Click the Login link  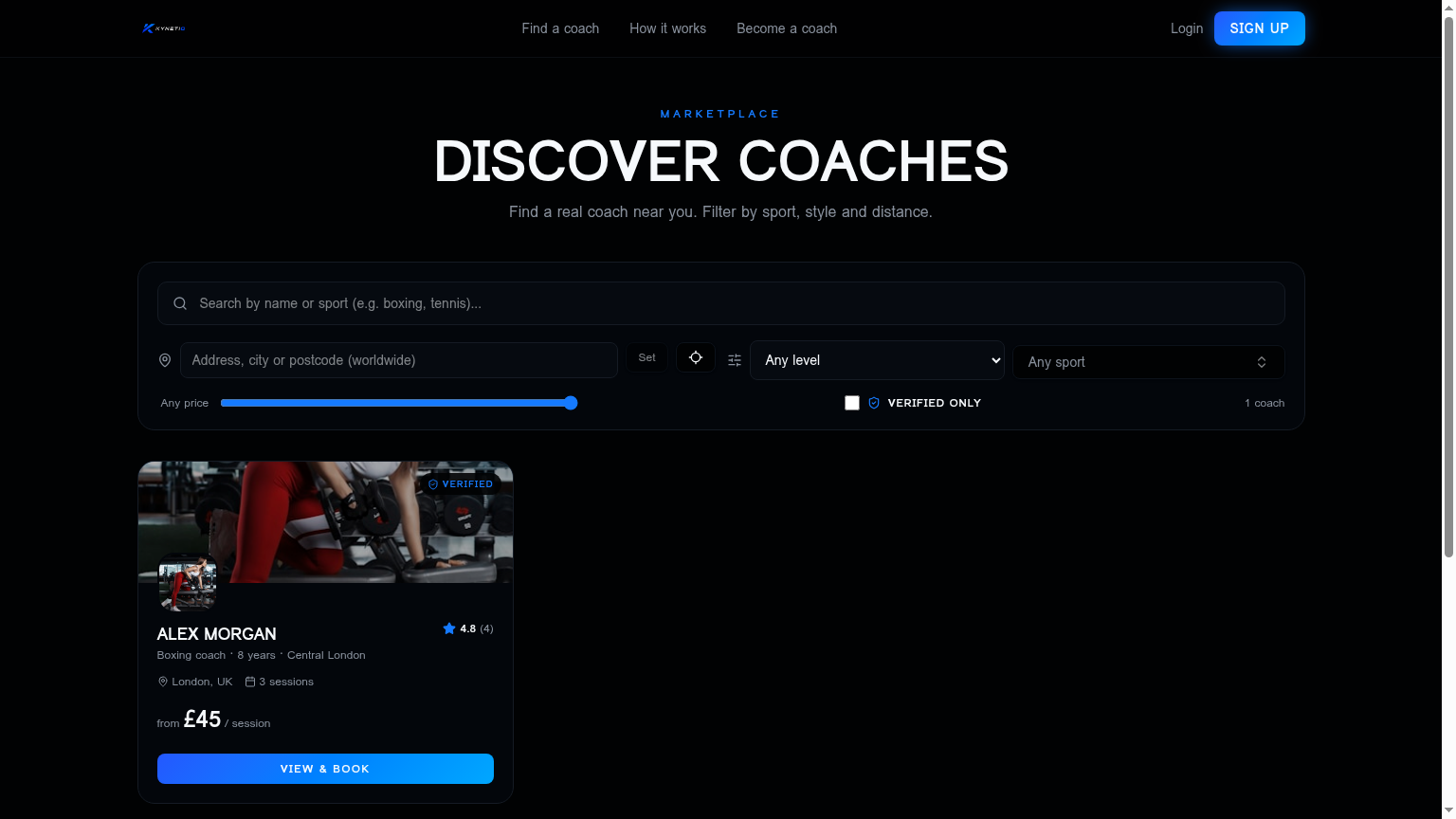(x=1187, y=28)
